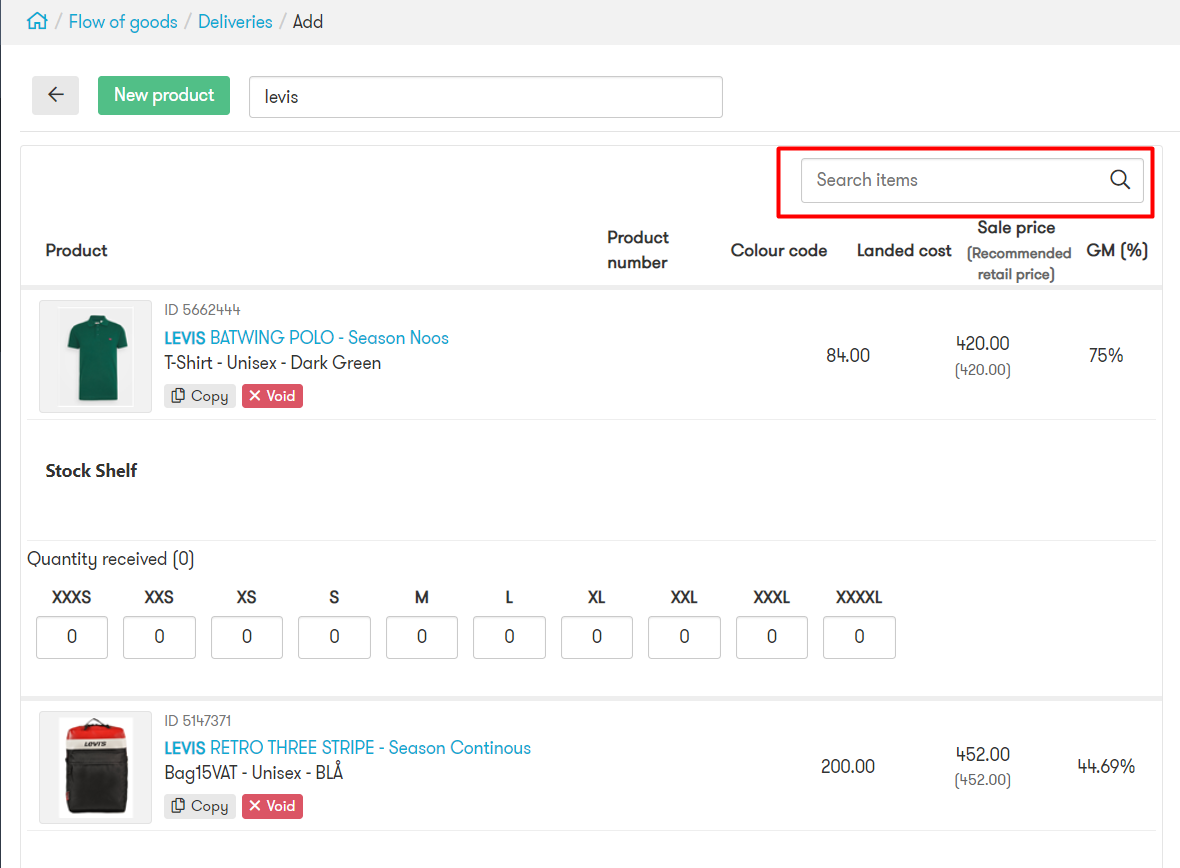Focus the search field containing levis
The image size is (1180, 868).
point(485,96)
